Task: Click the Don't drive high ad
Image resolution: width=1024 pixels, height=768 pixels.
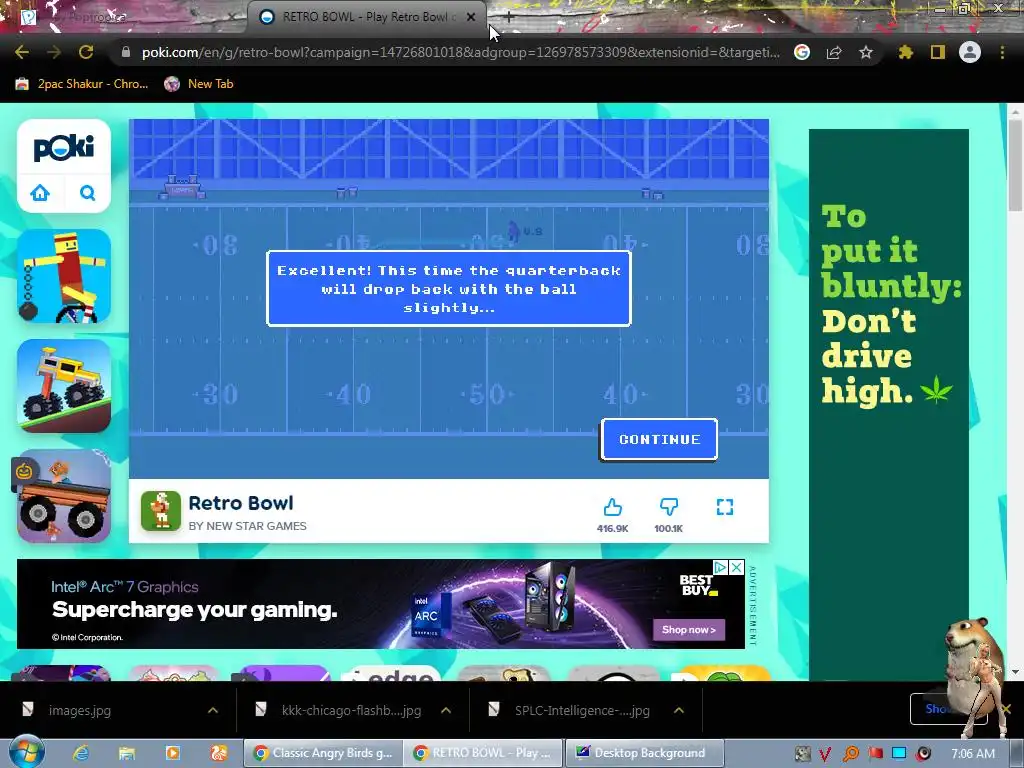Action: point(889,405)
